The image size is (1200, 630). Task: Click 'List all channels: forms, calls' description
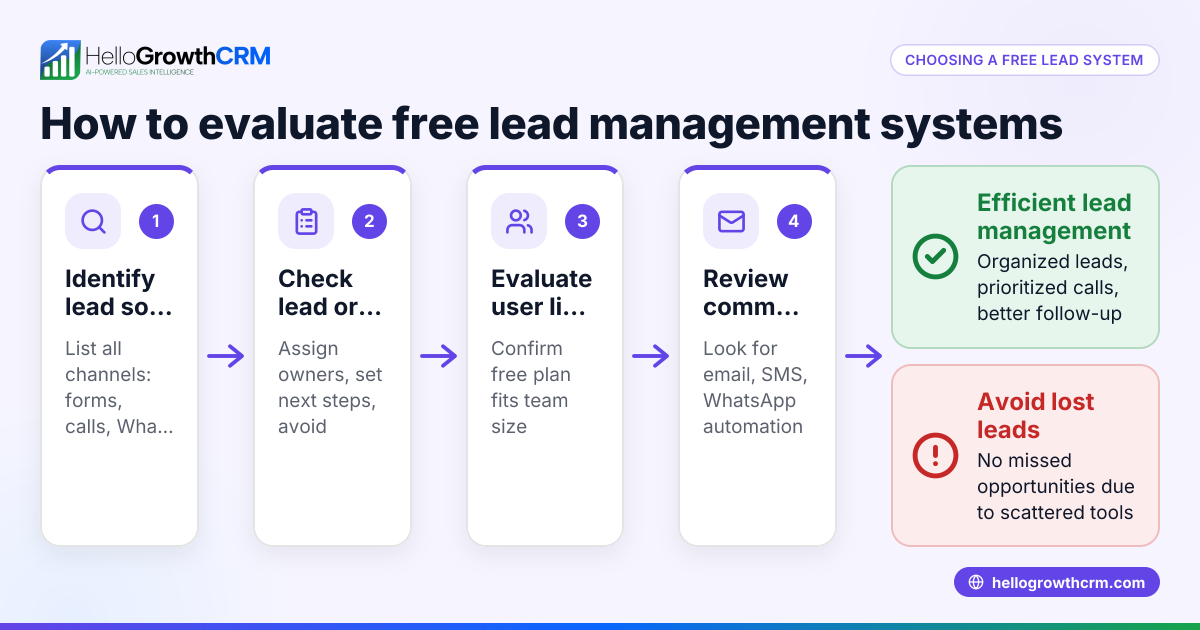click(x=118, y=388)
